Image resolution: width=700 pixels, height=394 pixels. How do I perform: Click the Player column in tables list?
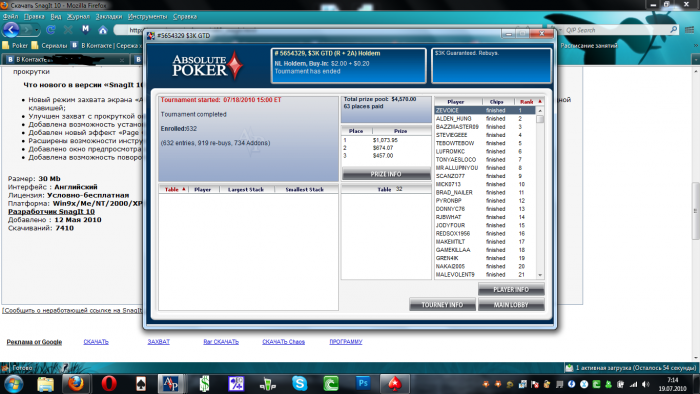[x=203, y=190]
